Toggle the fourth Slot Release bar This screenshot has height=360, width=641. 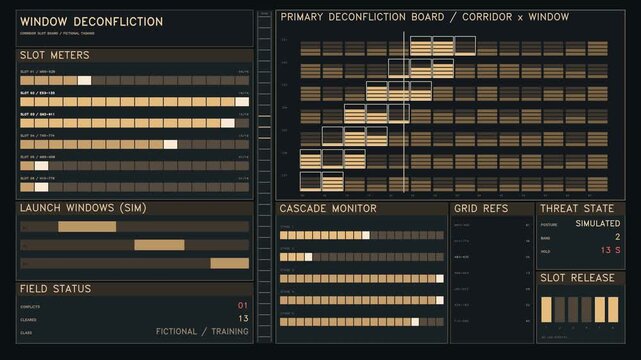(587, 309)
